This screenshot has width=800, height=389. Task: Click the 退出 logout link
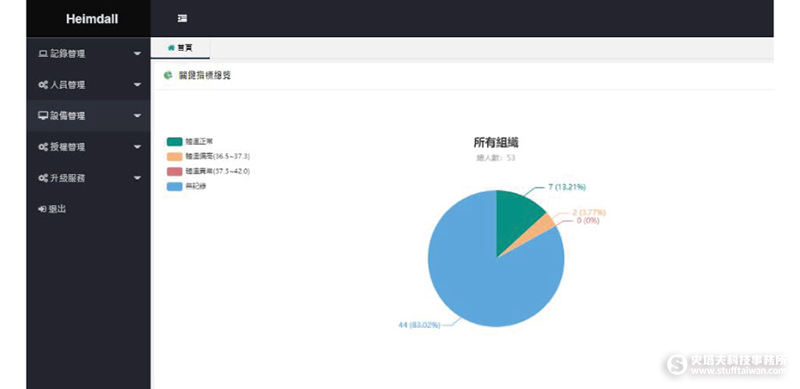57,209
